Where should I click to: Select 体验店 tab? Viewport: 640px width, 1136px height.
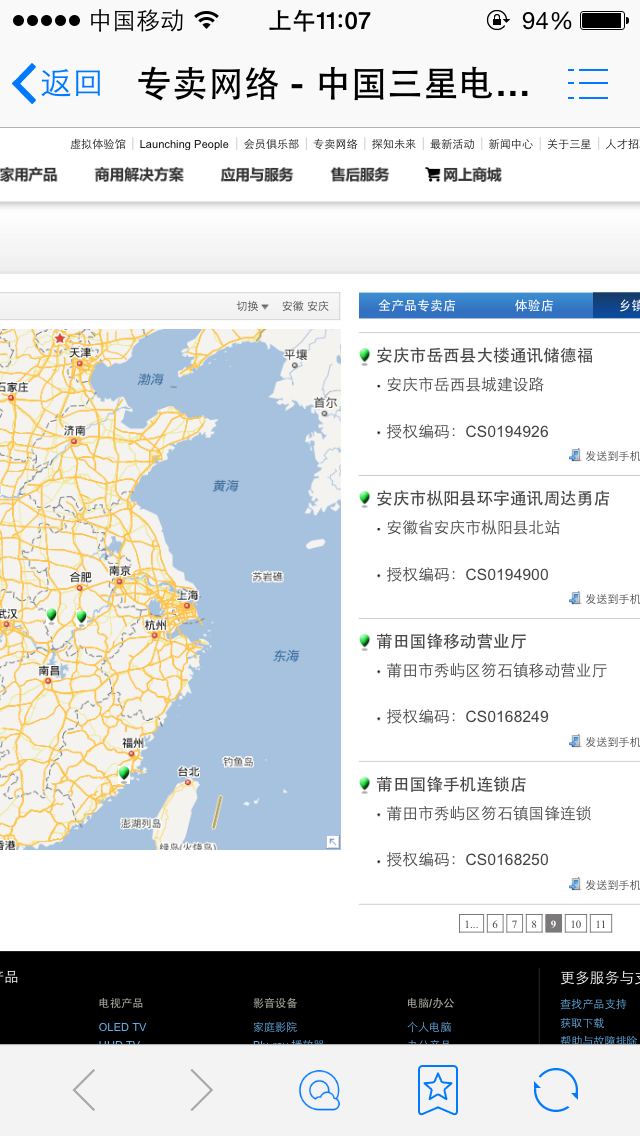coord(534,306)
